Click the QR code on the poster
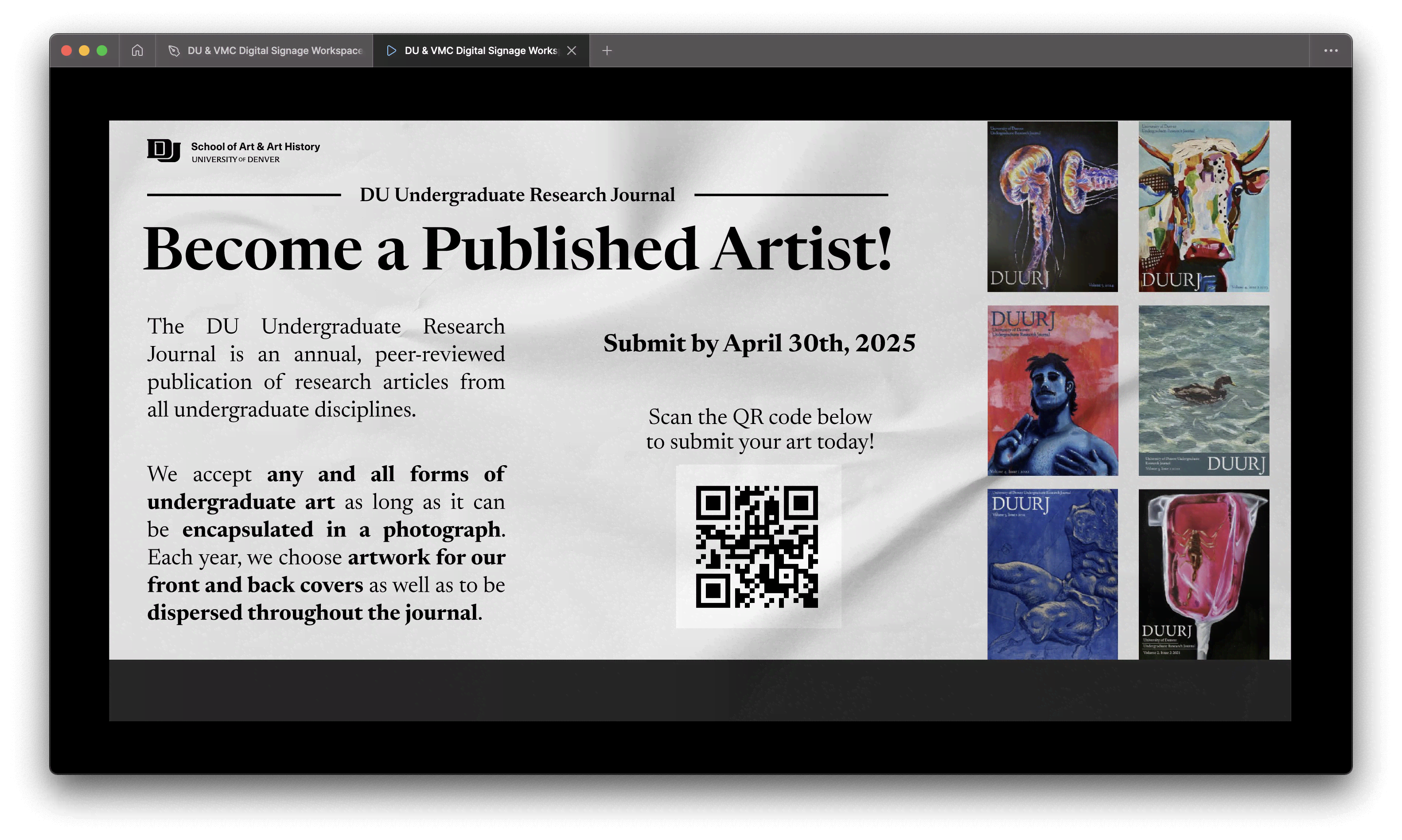This screenshot has height=840, width=1402. pyautogui.click(x=757, y=546)
